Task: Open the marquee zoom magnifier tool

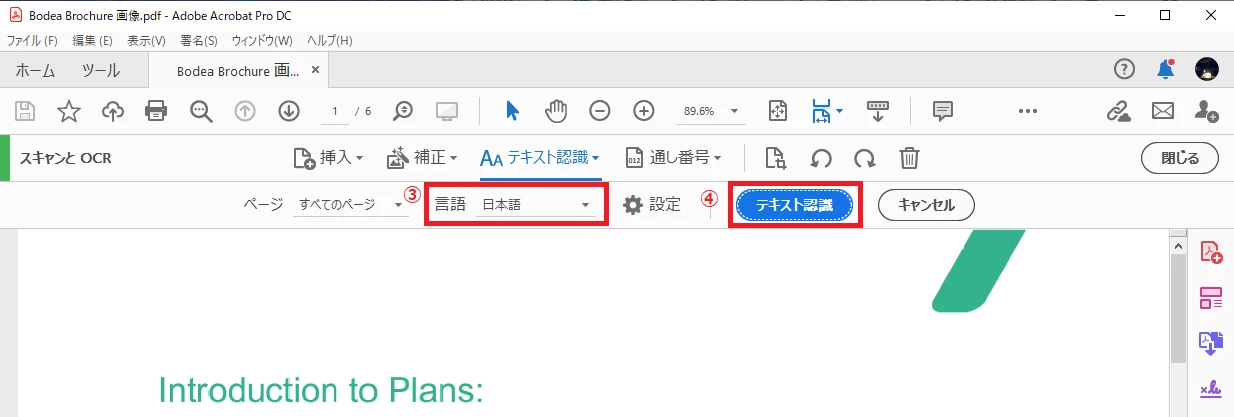Action: (403, 111)
